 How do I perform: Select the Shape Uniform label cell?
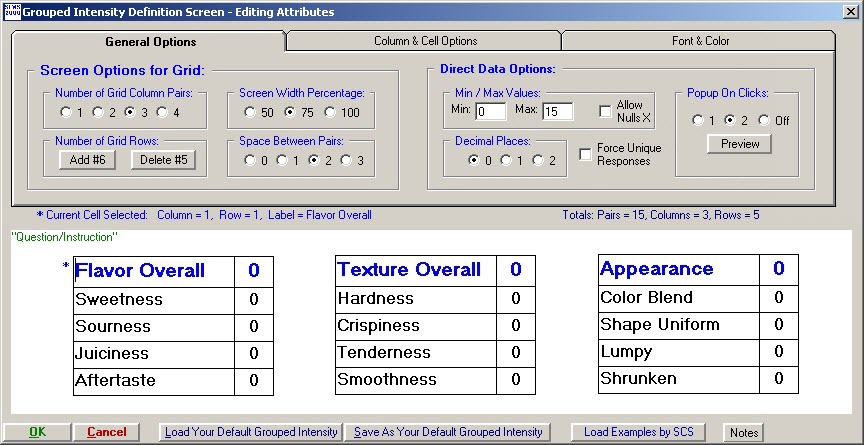[679, 325]
